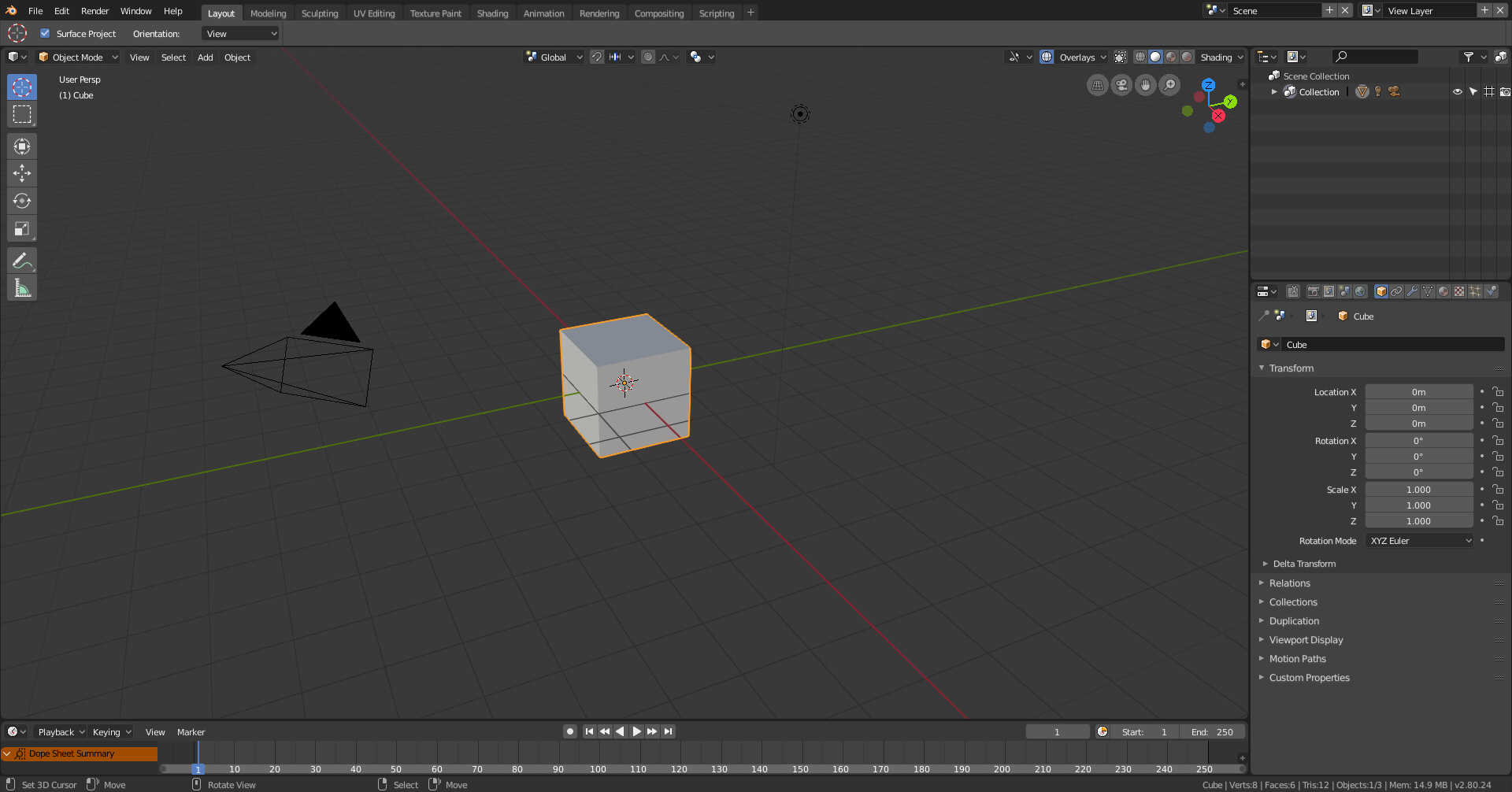Open the viewport Add menu
This screenshot has height=792, width=1512.
205,57
